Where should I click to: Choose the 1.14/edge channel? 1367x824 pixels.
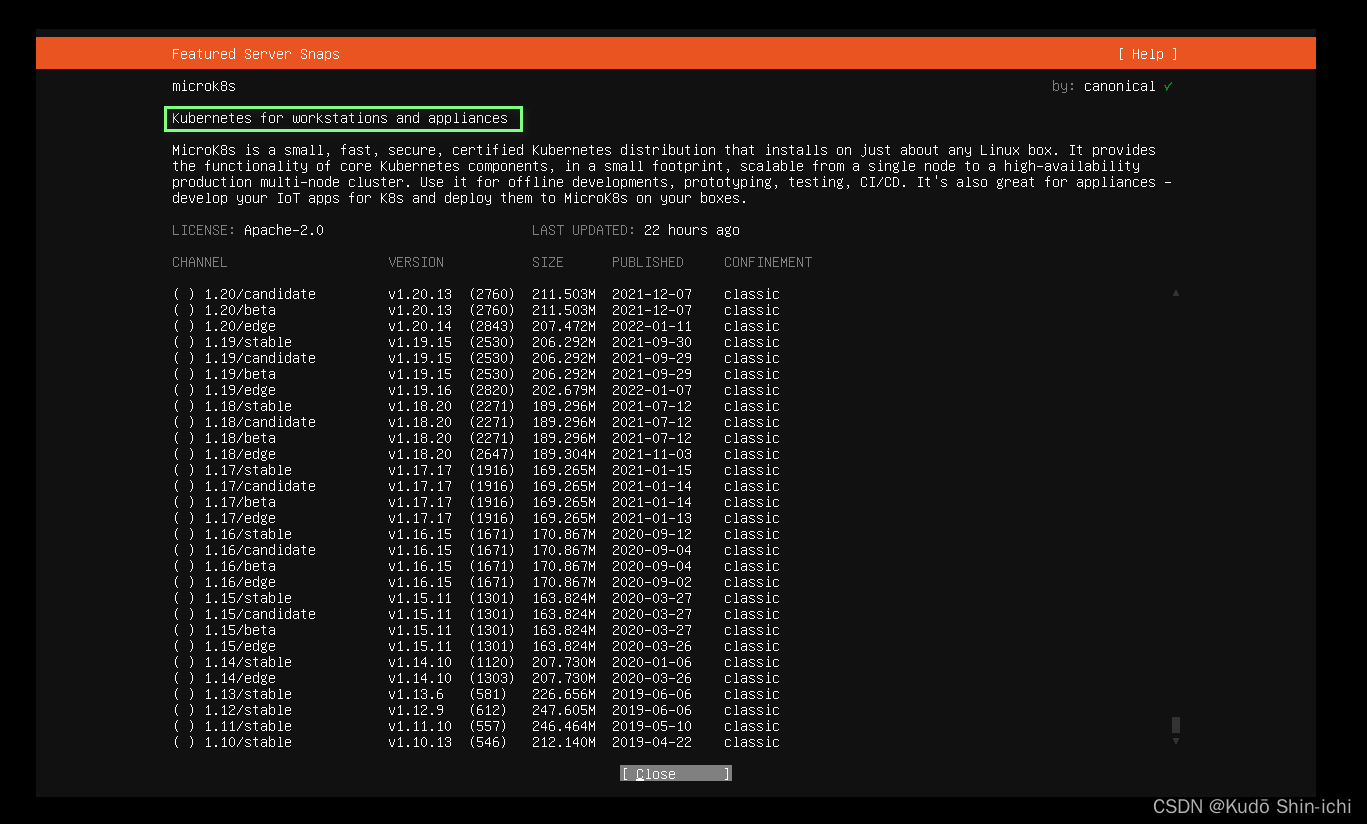pos(476,678)
